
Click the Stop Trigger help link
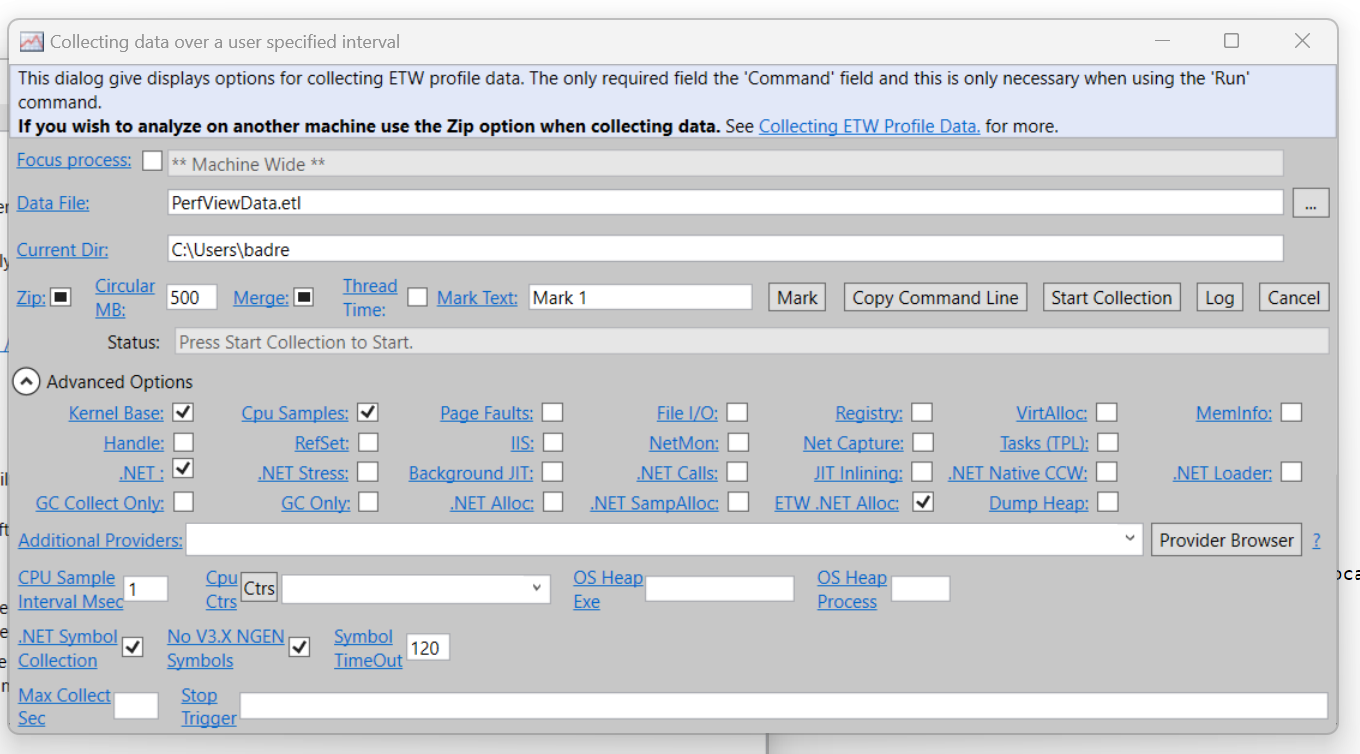(209, 706)
